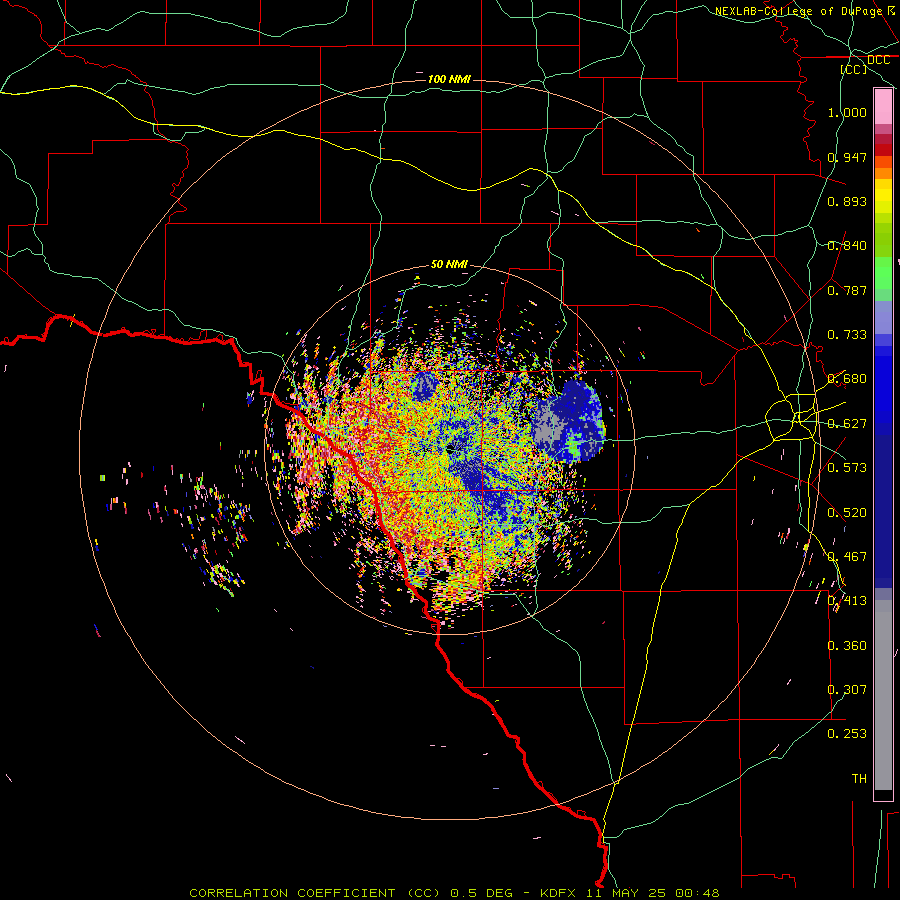The image size is (900, 900).
Task: Pick the pink segment on the color bar
Action: 883,106
